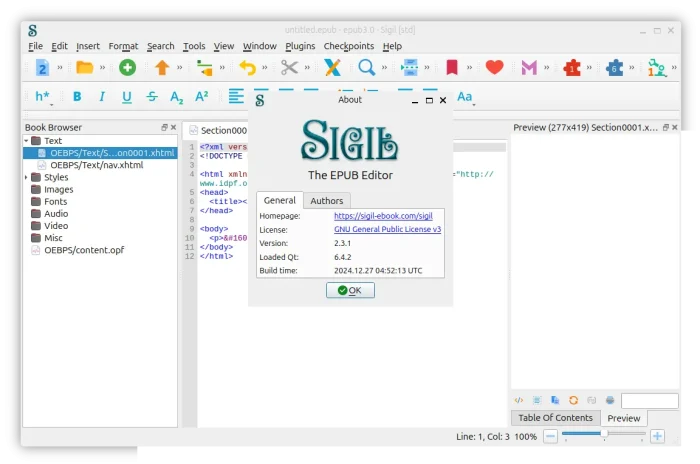The image size is (700, 464).
Task: Expand overflow chevron after scissors icon
Action: pos(307,68)
